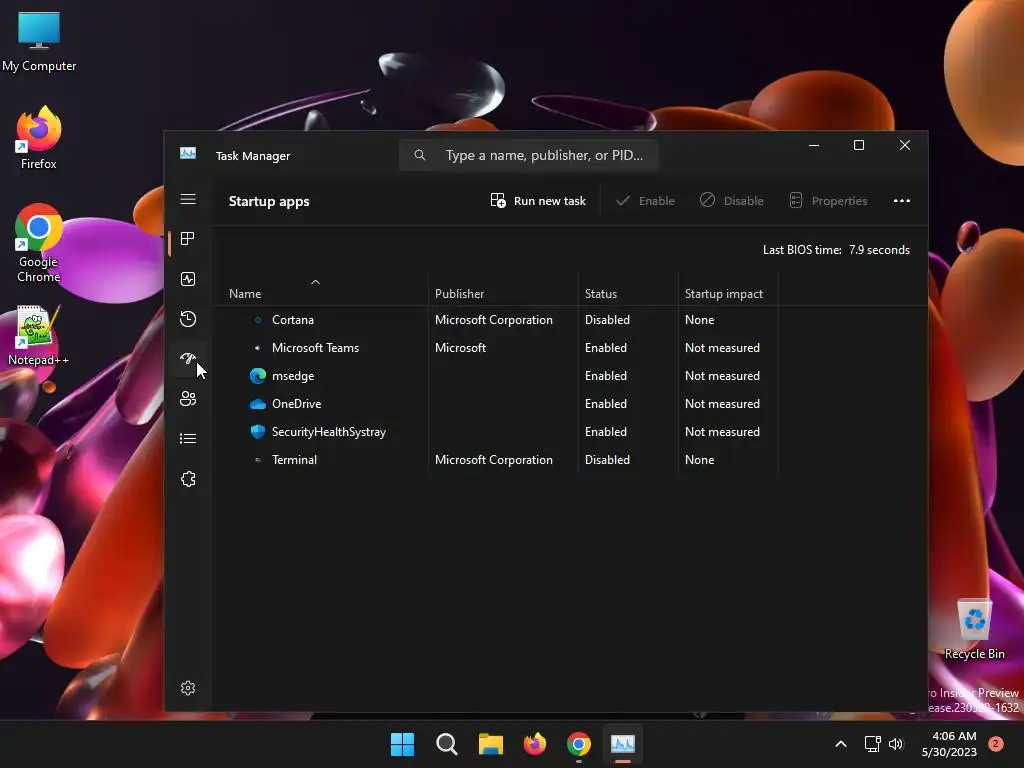This screenshot has width=1024, height=768.
Task: Click the Enable button in toolbar
Action: [x=645, y=200]
